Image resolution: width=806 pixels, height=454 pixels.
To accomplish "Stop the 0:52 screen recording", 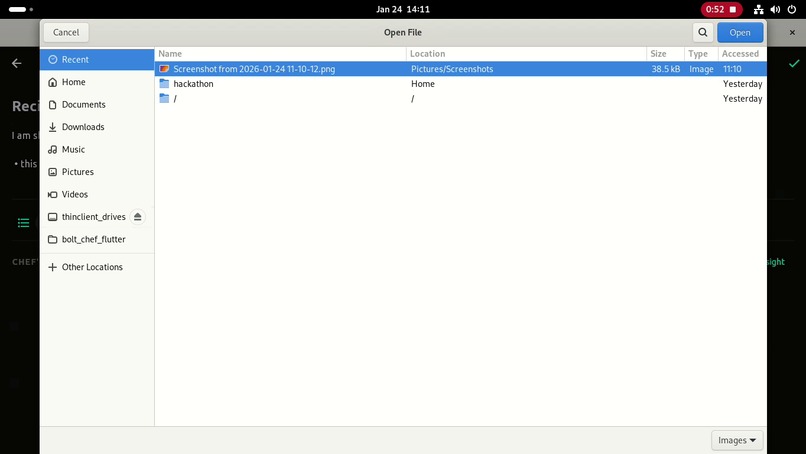I will [x=721, y=9].
